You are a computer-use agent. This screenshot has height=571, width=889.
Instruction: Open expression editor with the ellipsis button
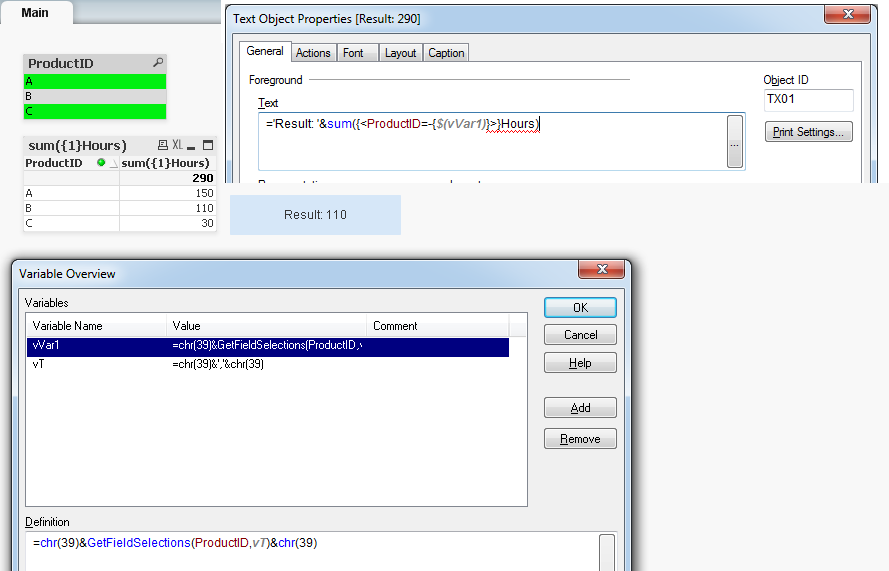[735, 142]
